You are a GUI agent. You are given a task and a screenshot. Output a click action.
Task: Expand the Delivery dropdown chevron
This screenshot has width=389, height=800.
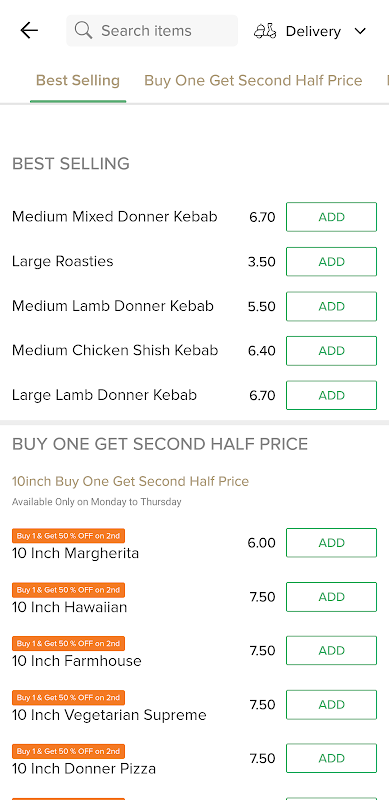point(360,31)
